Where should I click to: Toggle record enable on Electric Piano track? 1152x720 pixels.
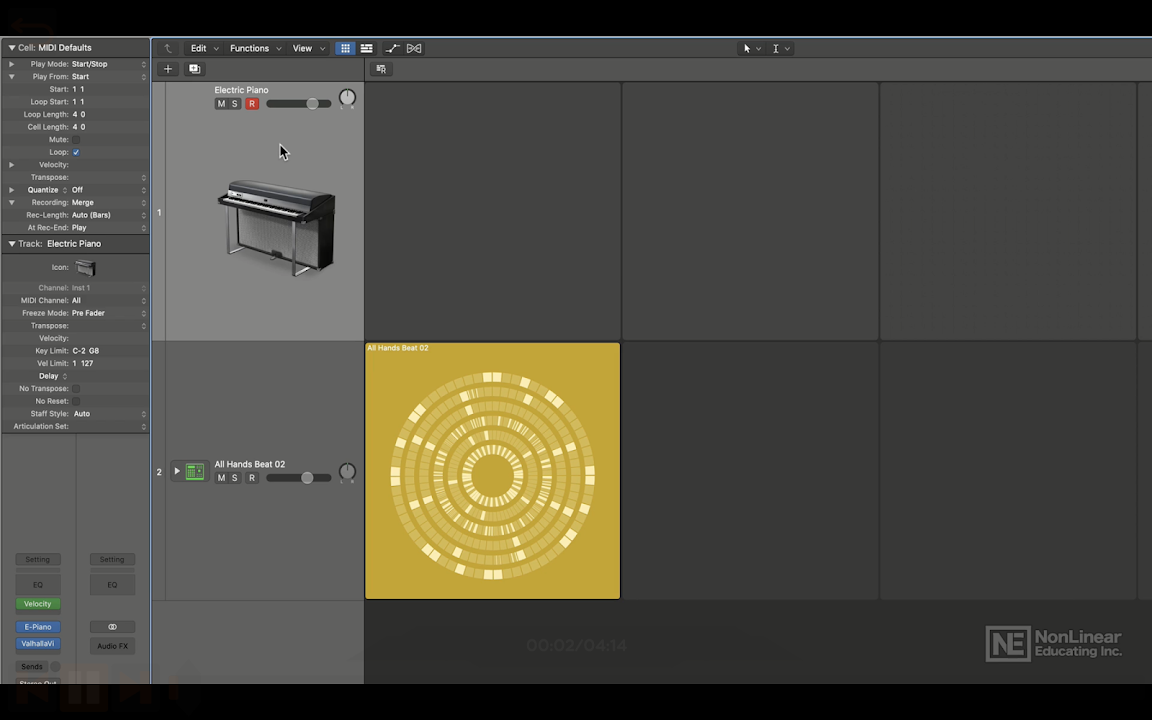[252, 104]
